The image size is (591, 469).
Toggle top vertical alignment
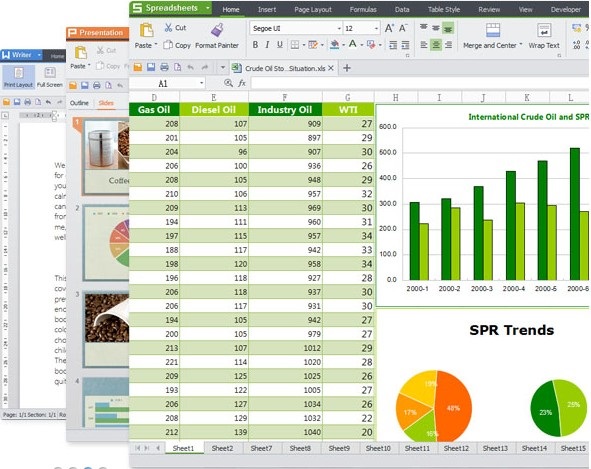(x=424, y=27)
